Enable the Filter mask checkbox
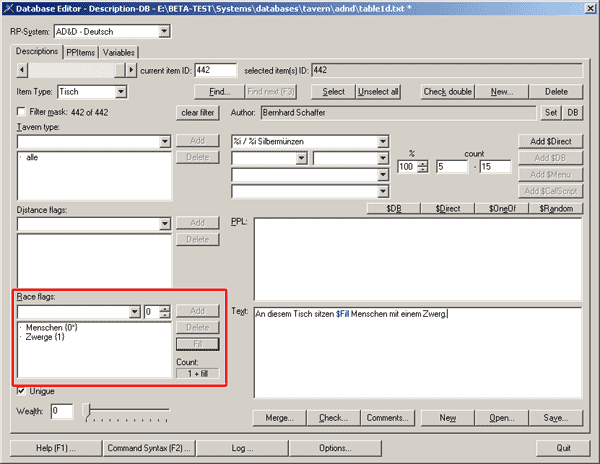The width and height of the screenshot is (600, 464). pyautogui.click(x=22, y=112)
